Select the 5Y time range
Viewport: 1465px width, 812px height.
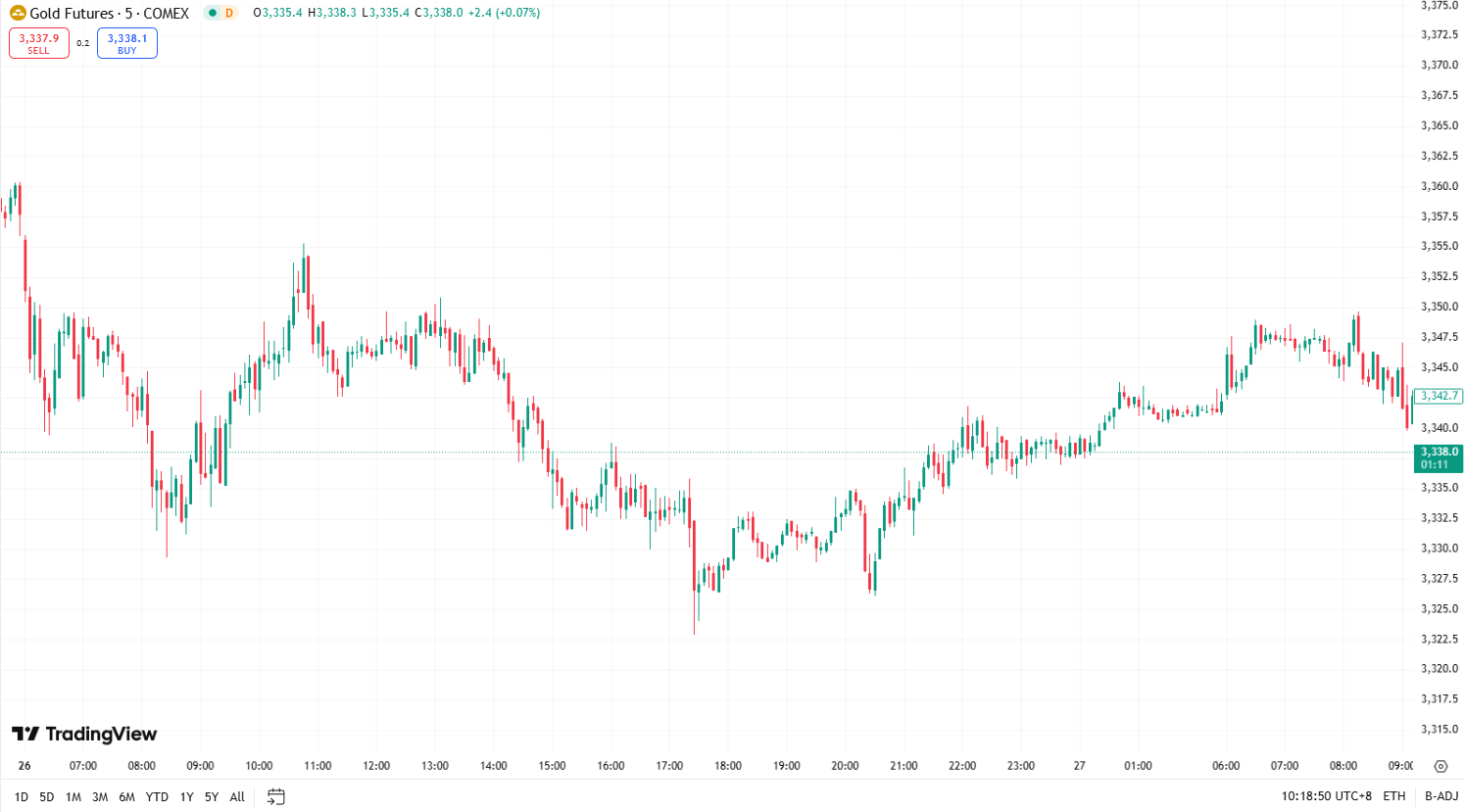[x=211, y=796]
